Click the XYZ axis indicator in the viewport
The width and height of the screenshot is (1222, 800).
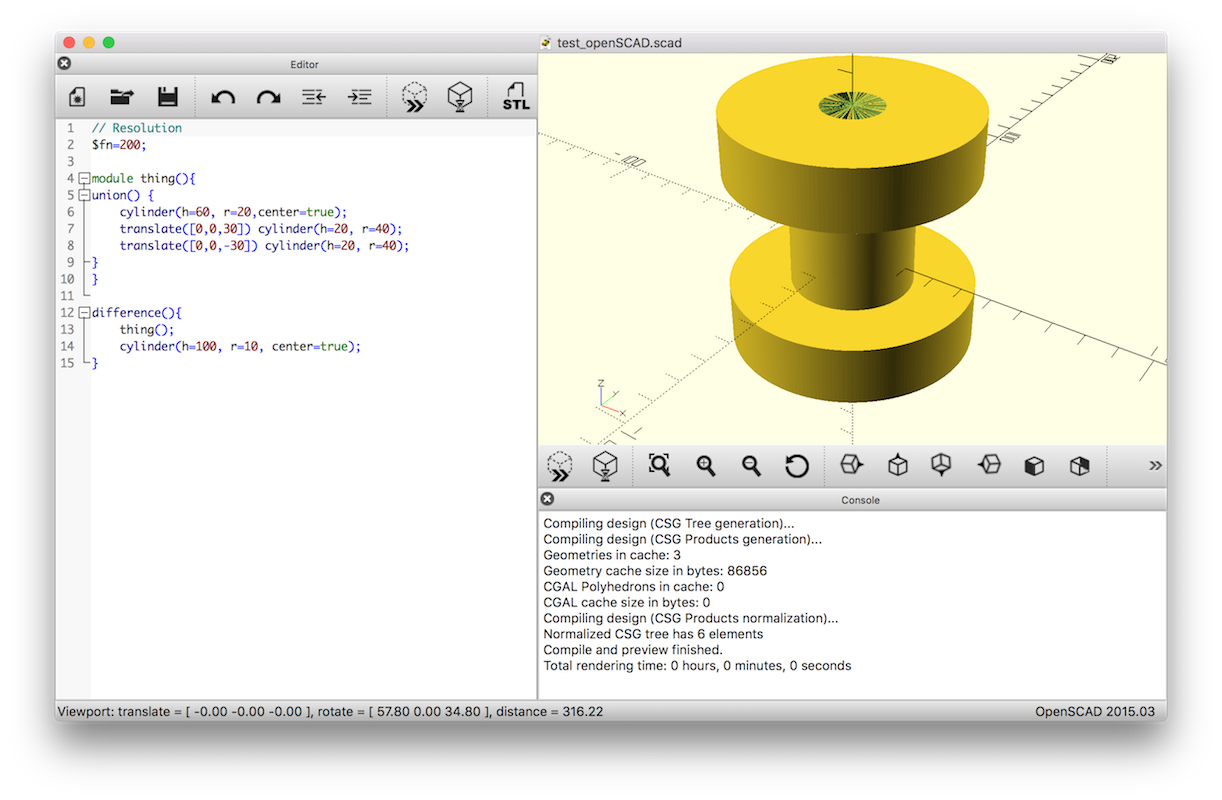(610, 397)
